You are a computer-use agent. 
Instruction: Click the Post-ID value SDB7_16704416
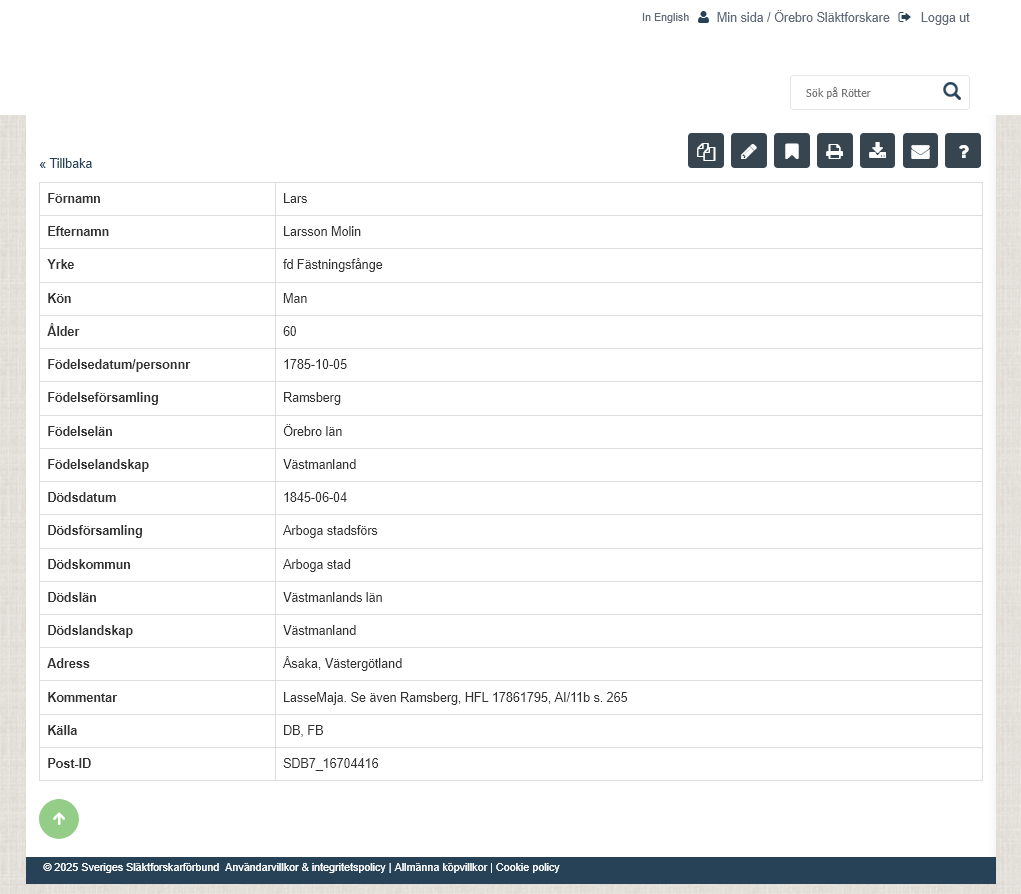click(x=331, y=764)
